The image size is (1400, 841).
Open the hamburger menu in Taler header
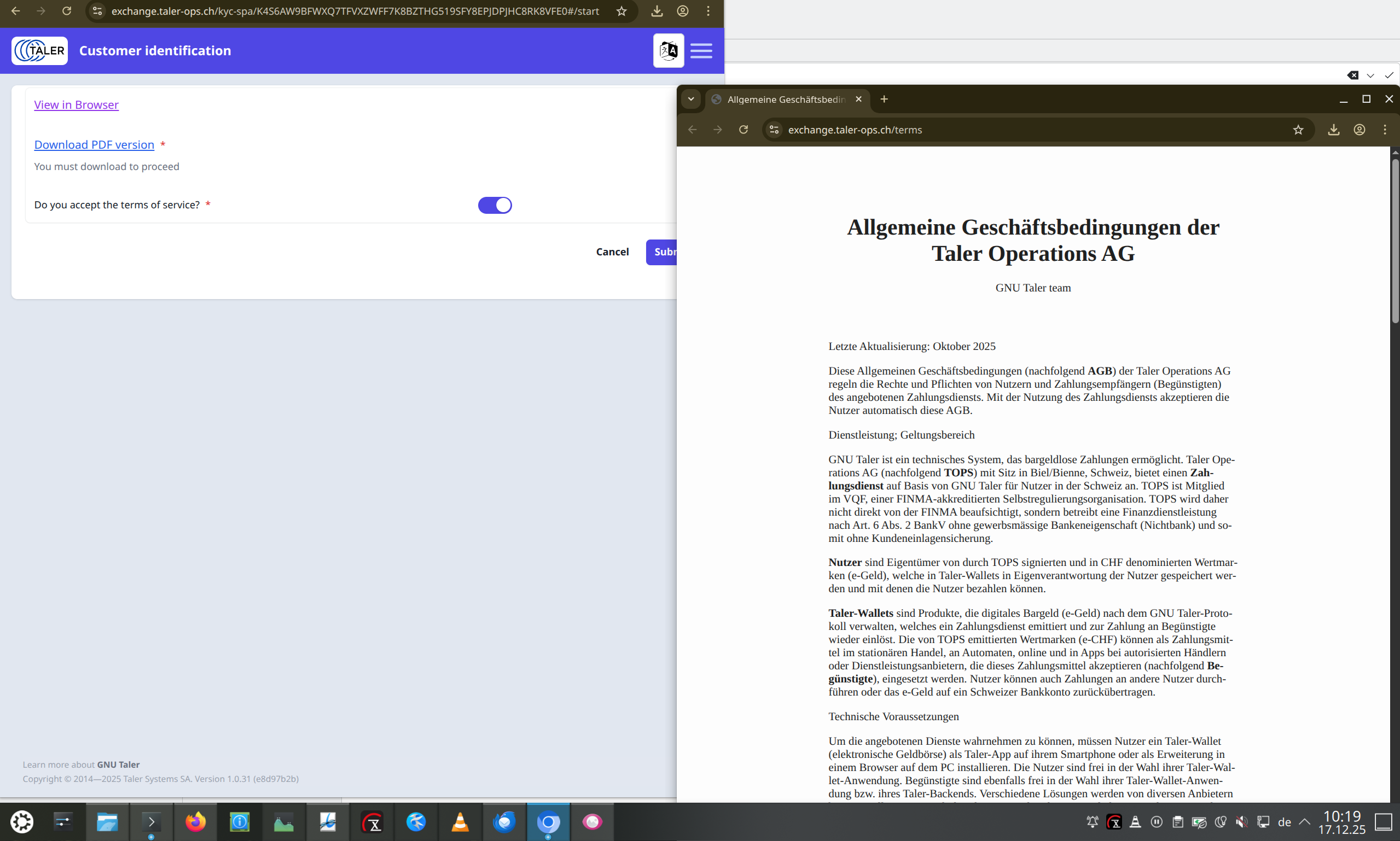(701, 50)
